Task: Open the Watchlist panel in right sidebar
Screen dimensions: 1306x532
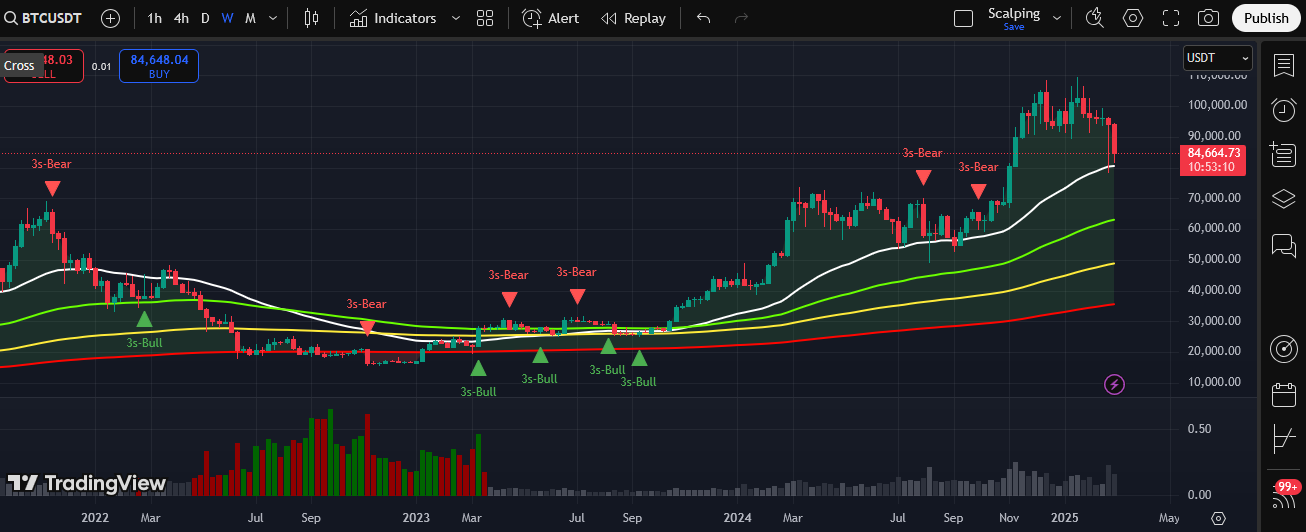Action: (1284, 66)
